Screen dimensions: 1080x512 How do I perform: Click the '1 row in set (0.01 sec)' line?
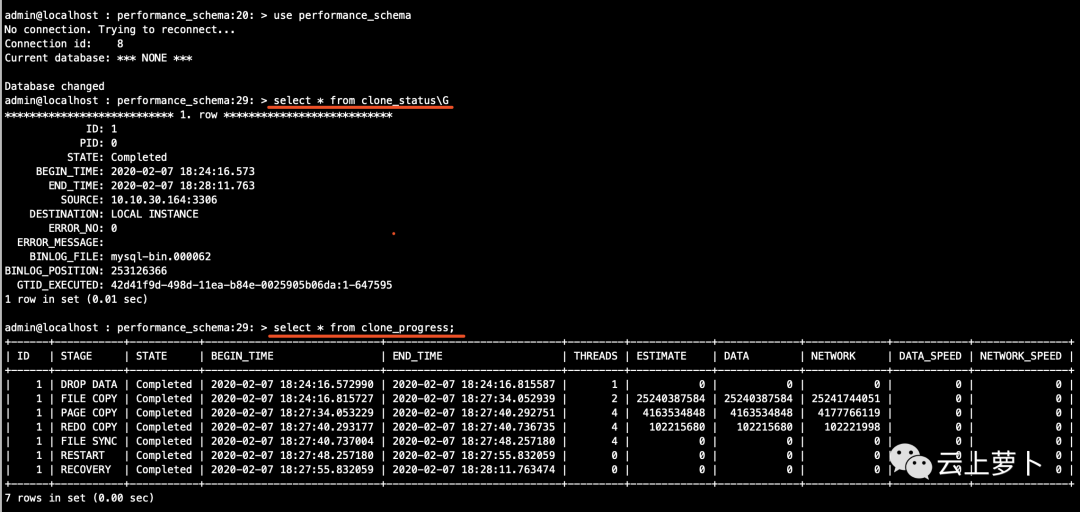76,299
